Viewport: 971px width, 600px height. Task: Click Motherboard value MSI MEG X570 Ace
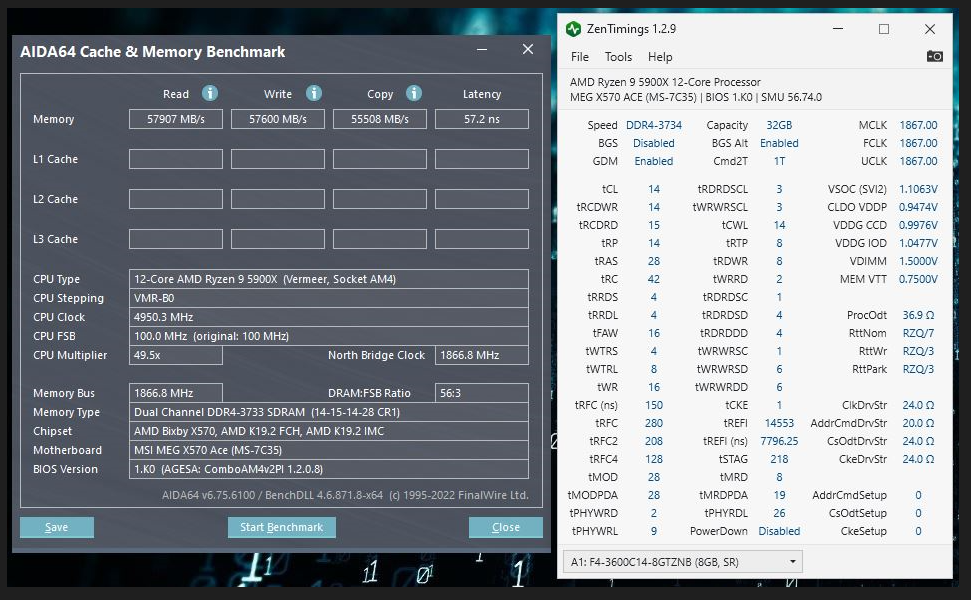click(329, 450)
